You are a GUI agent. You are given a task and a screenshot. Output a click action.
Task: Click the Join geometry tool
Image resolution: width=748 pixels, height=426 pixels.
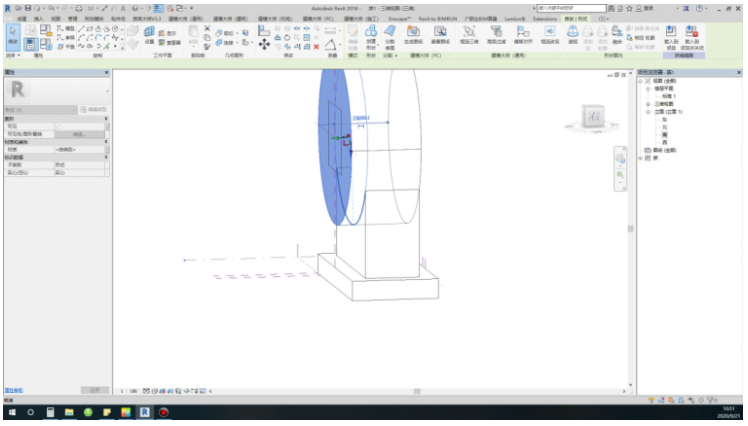[224, 42]
